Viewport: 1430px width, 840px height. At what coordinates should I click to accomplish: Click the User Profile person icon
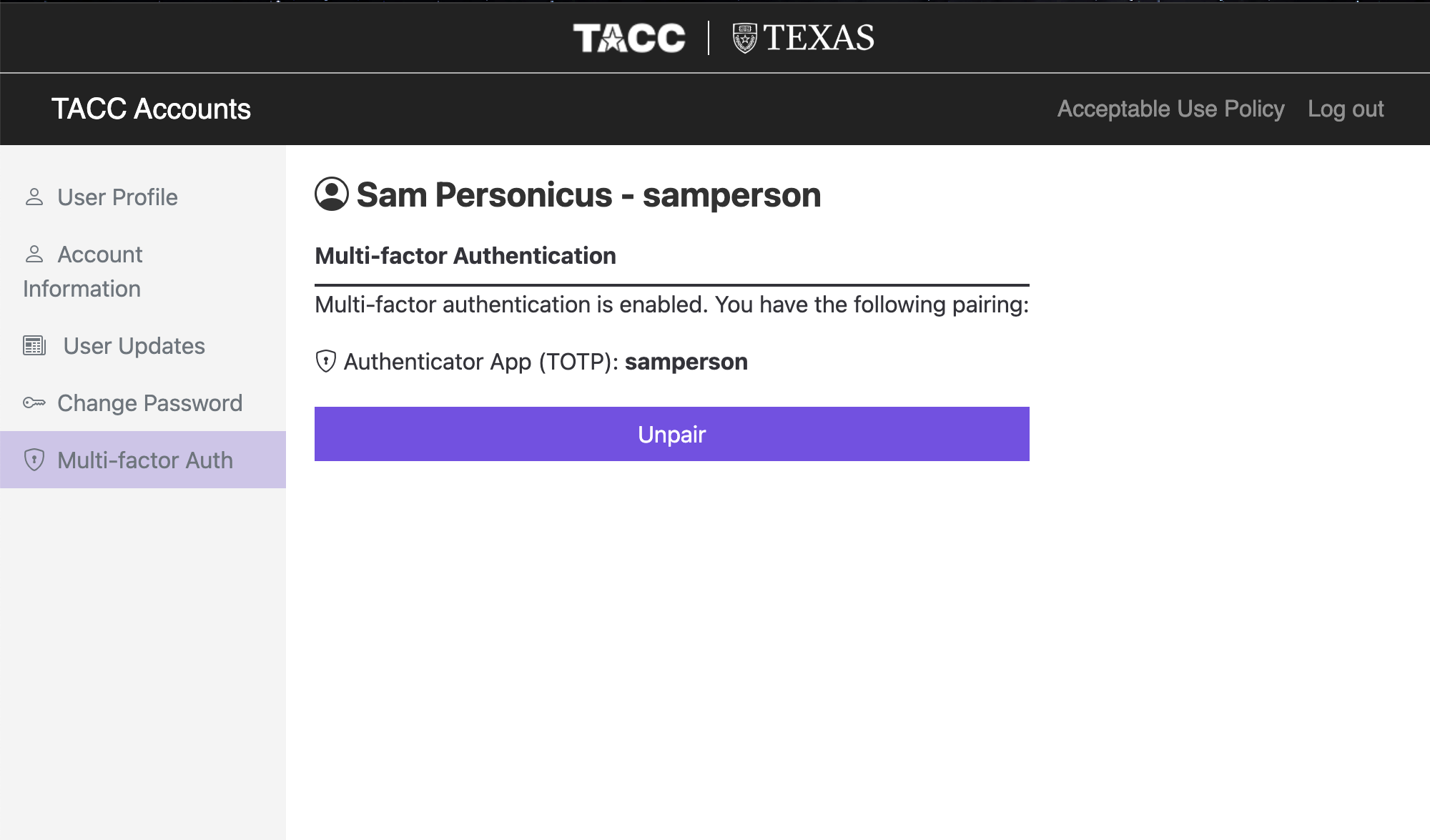click(x=34, y=197)
